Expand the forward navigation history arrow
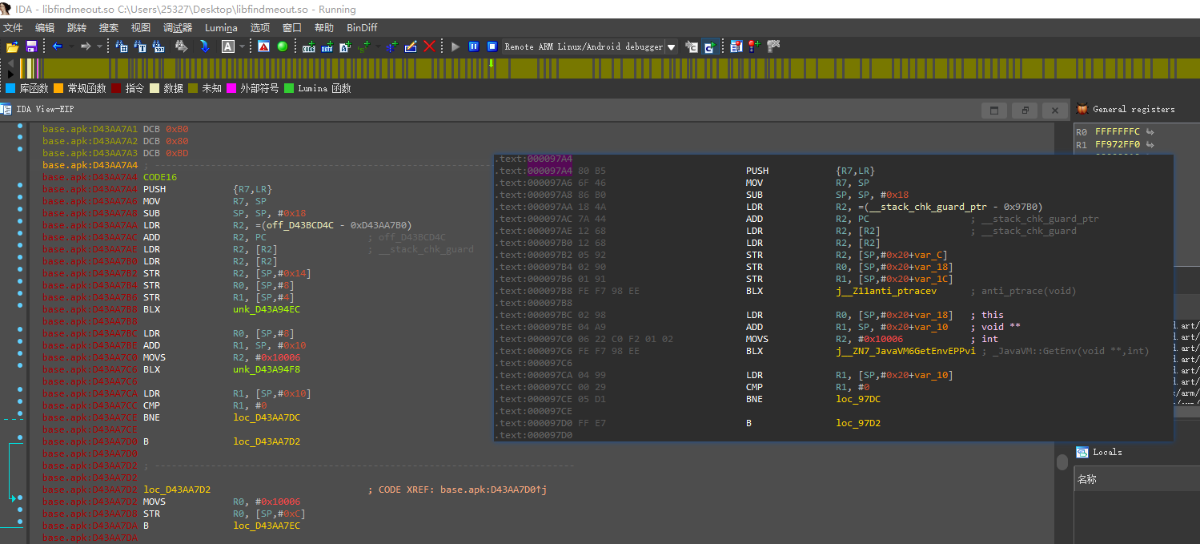Screen dimensions: 1200x544 click(99, 47)
